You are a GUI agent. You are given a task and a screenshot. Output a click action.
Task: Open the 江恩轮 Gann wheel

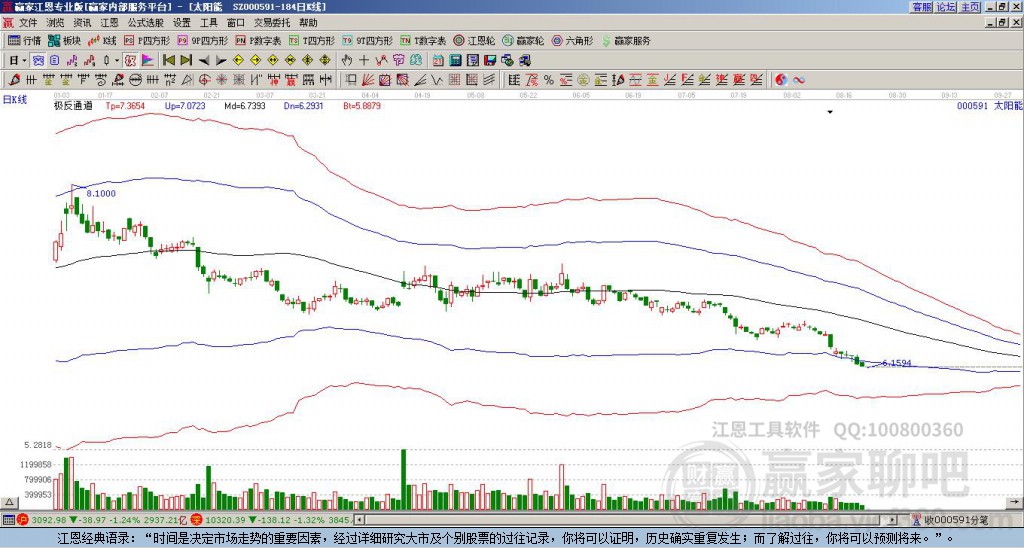pyautogui.click(x=475, y=40)
